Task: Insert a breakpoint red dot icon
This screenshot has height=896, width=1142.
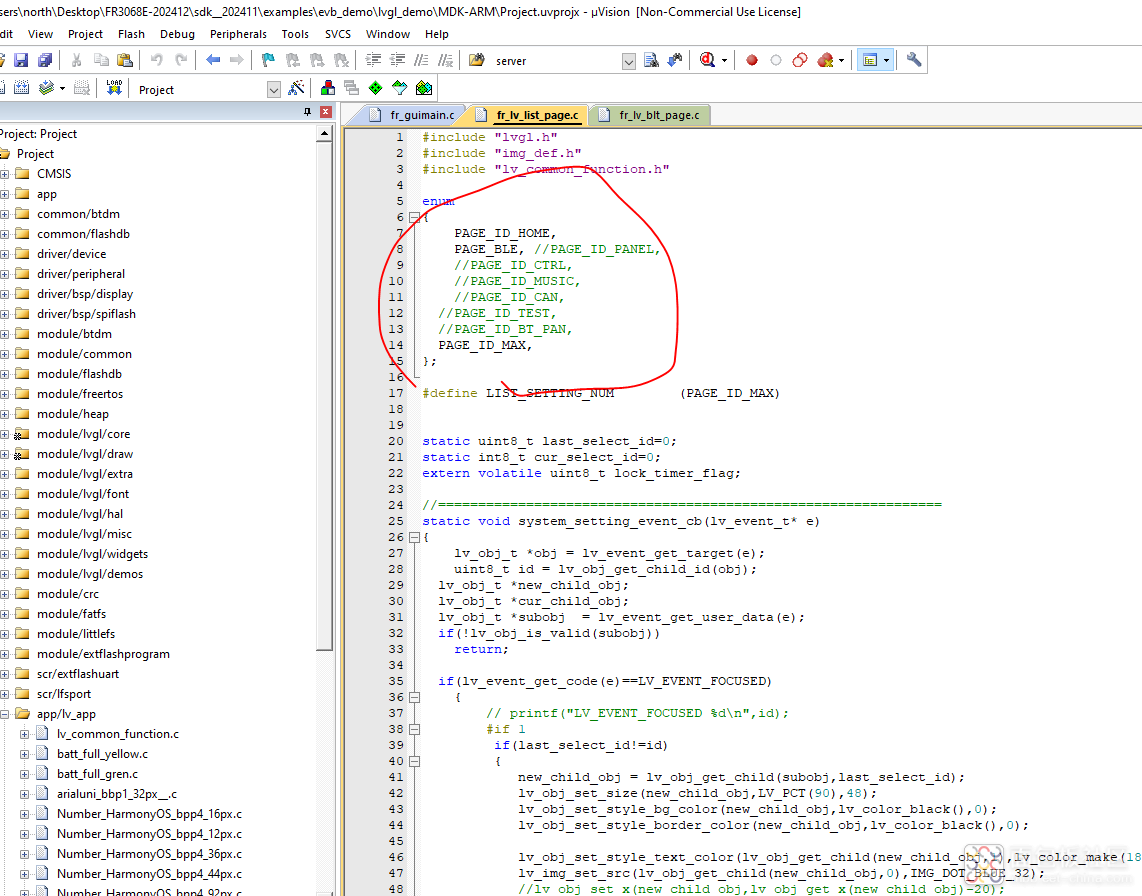Action: [752, 60]
